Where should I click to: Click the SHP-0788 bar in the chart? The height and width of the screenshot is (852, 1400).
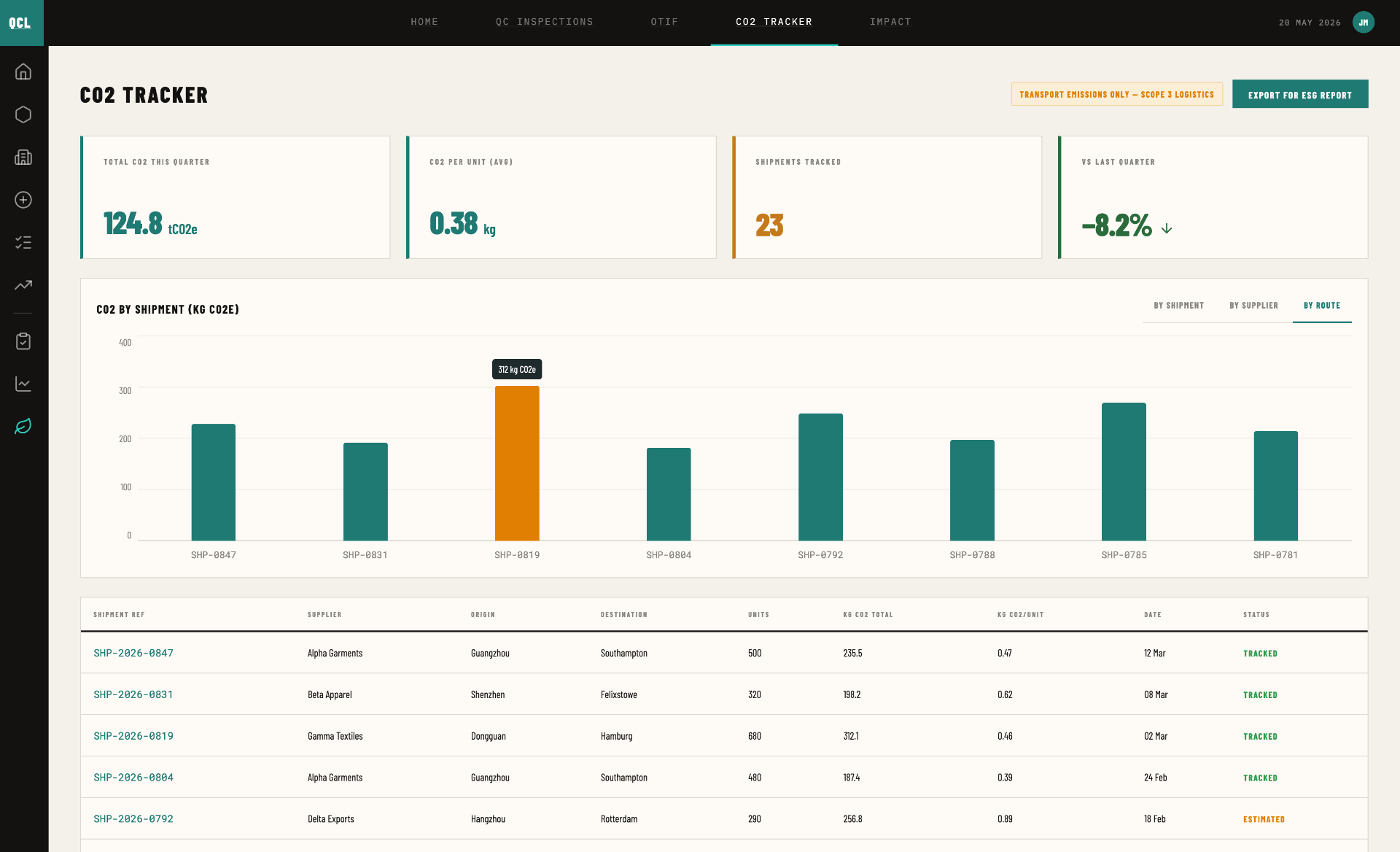coord(972,490)
